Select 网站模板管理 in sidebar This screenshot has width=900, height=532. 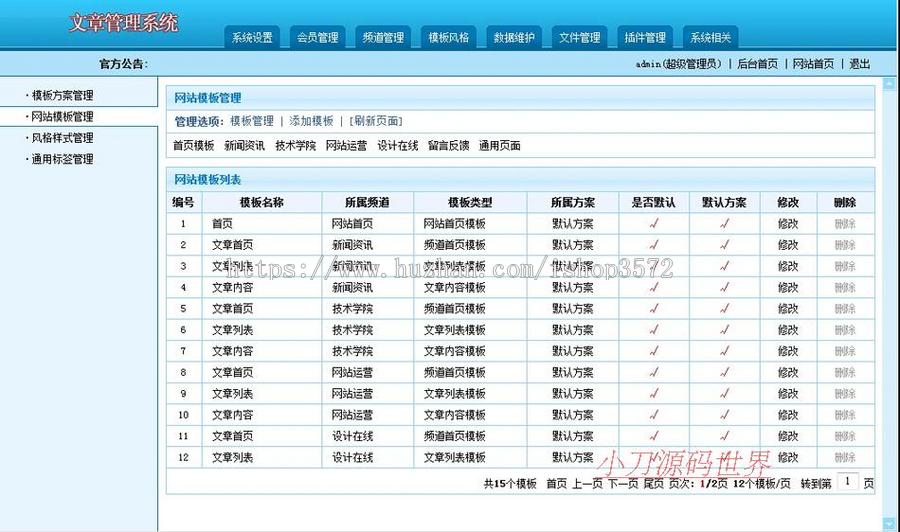pyautogui.click(x=62, y=117)
